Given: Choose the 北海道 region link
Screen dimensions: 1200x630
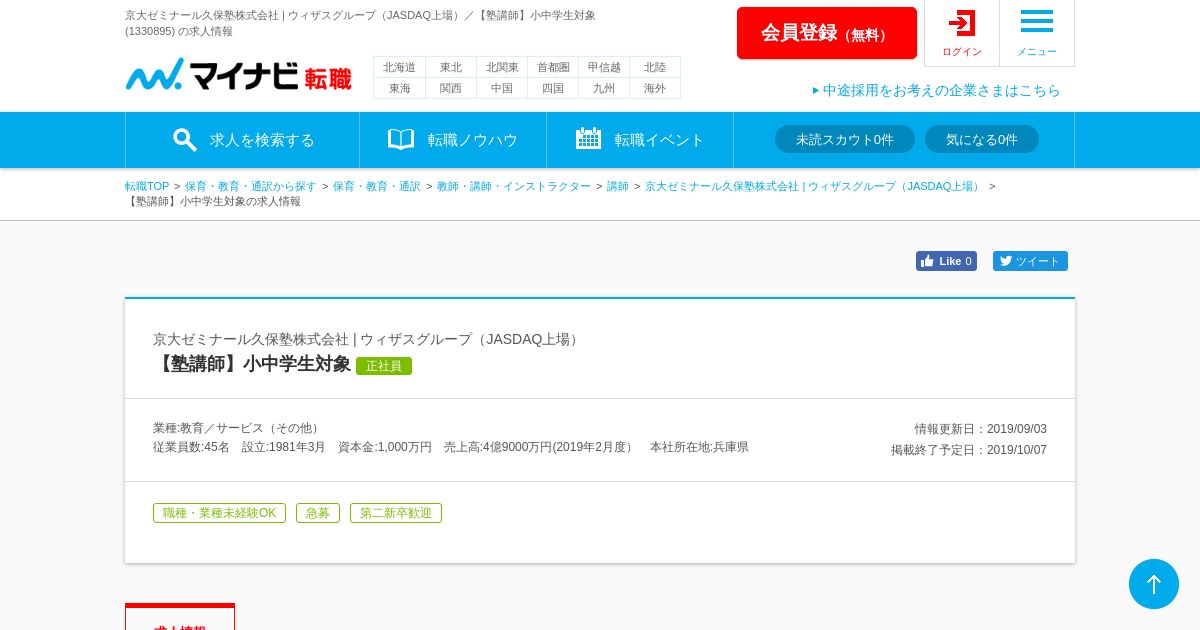Looking at the screenshot, I should [x=399, y=67].
